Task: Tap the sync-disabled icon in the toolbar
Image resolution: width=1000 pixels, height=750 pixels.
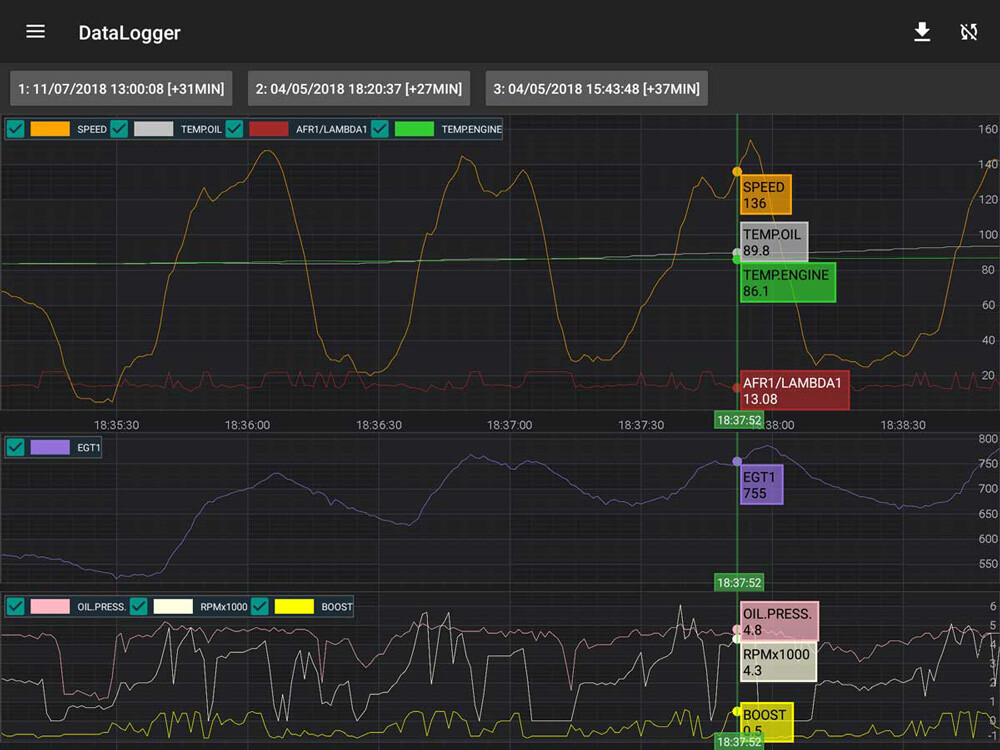Action: [x=968, y=31]
